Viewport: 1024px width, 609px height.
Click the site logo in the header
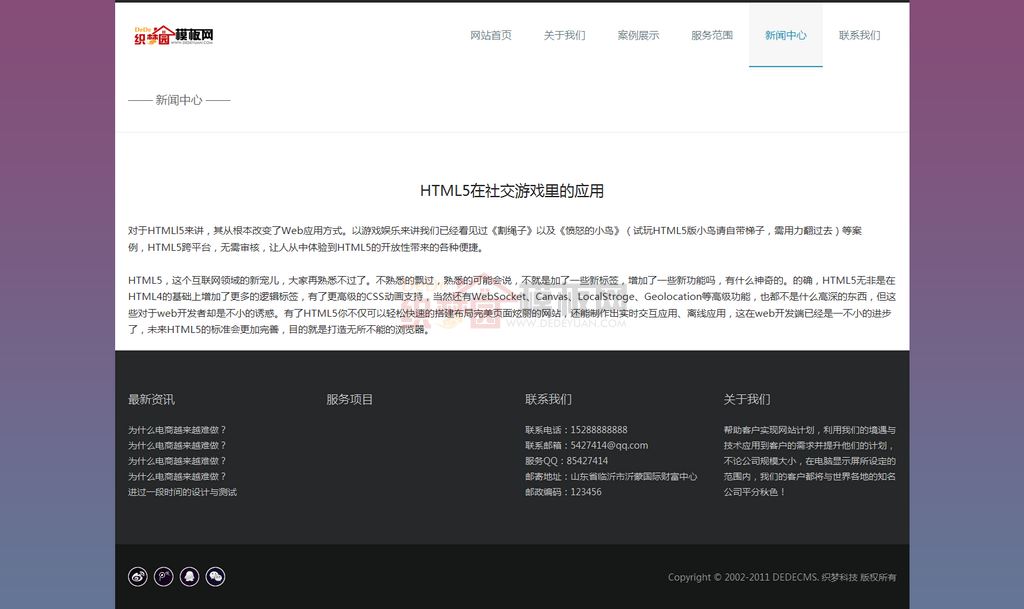click(174, 35)
